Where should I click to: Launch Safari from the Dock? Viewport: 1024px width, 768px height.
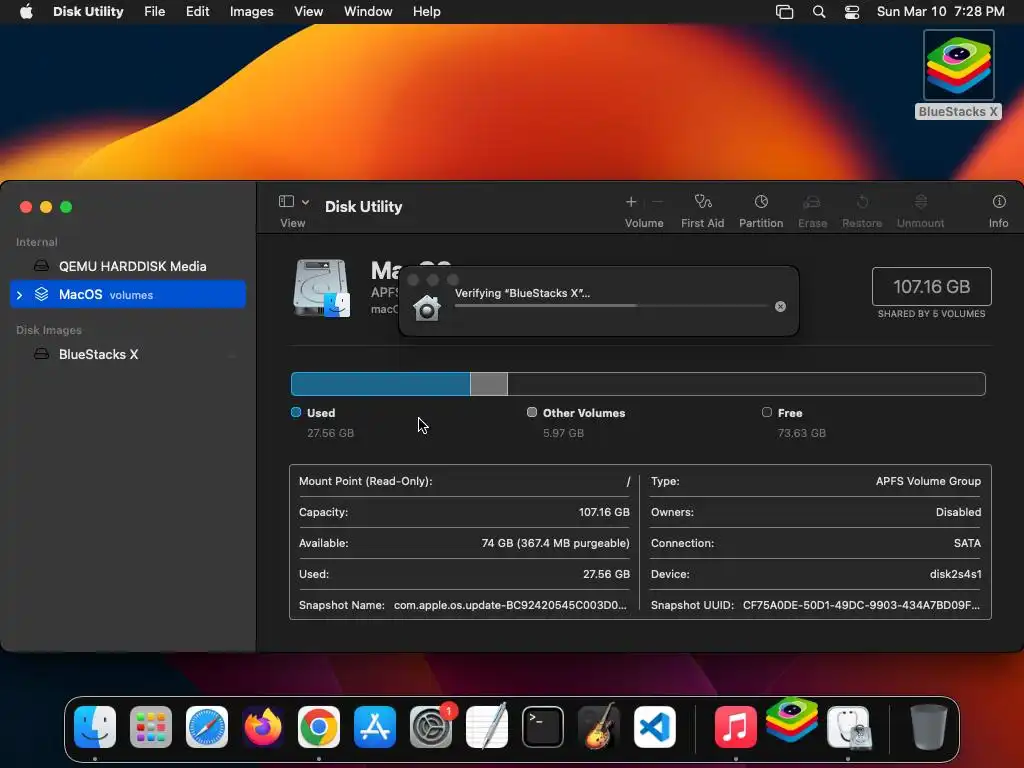(207, 727)
